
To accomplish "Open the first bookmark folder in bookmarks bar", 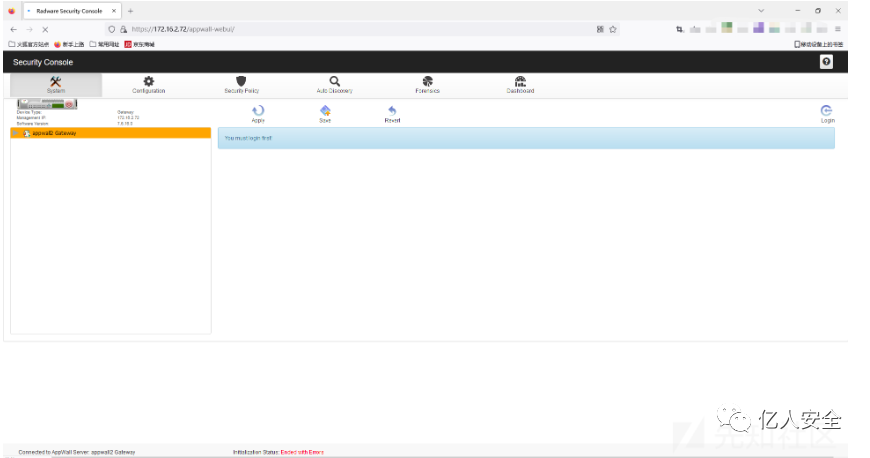I will [x=29, y=44].
